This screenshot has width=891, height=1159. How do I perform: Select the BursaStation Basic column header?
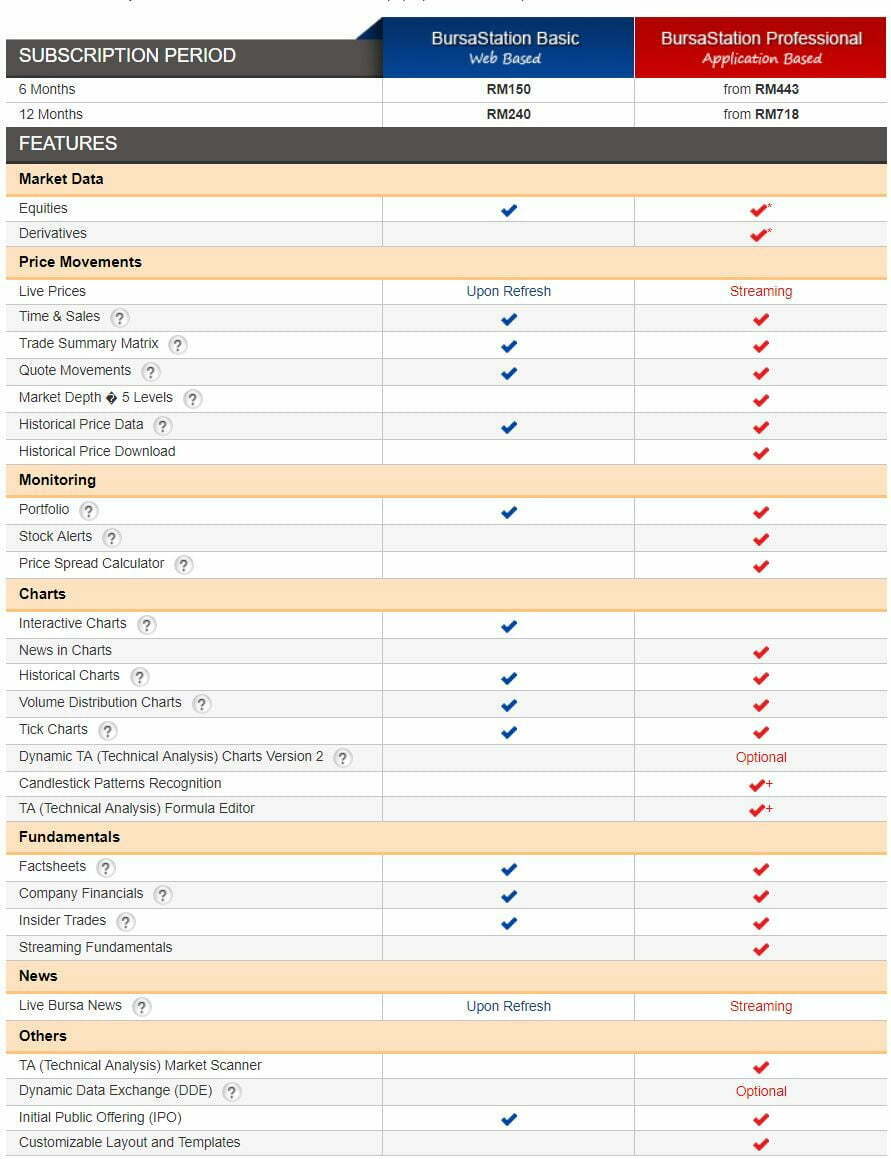(506, 47)
